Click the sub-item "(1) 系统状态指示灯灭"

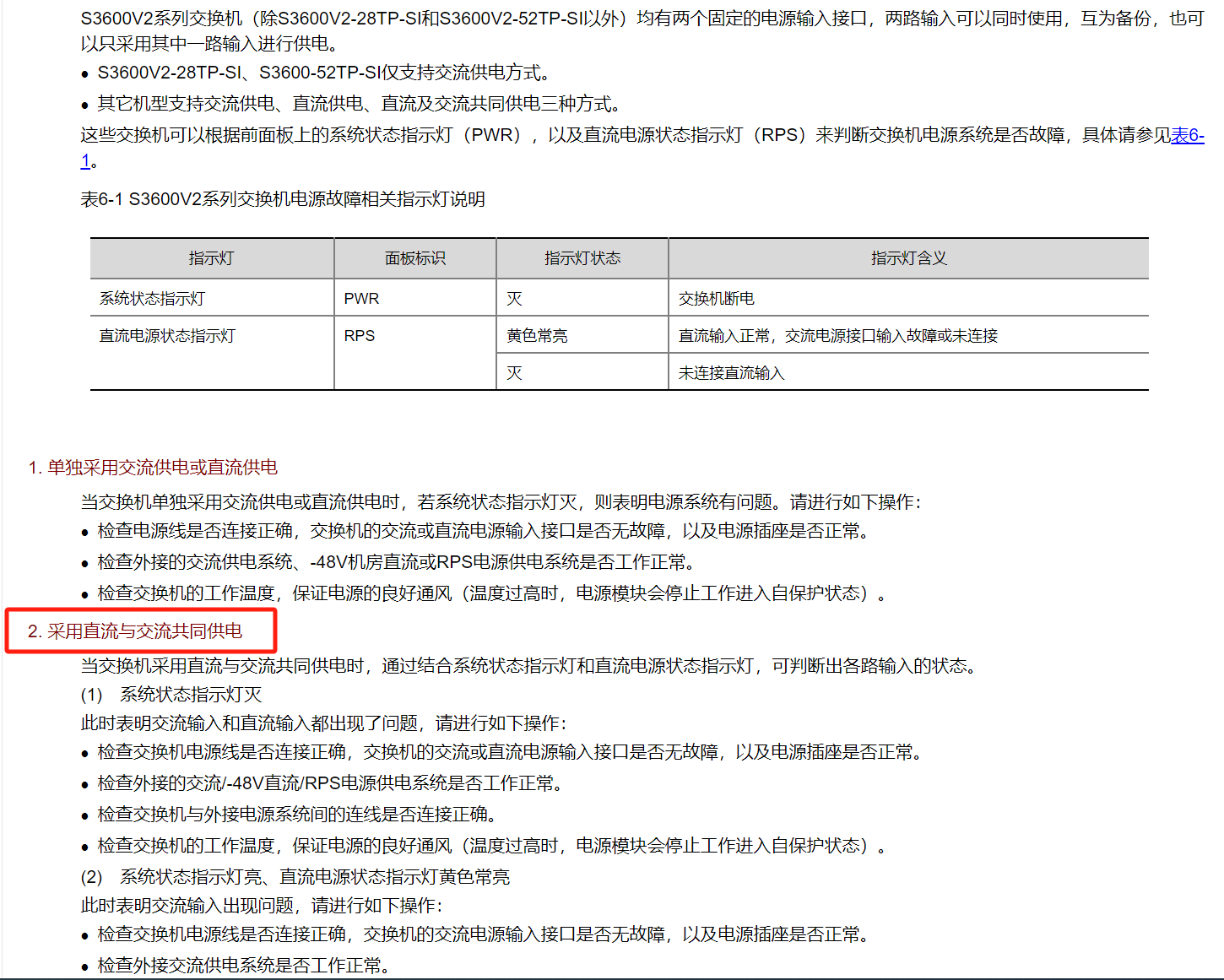(171, 695)
